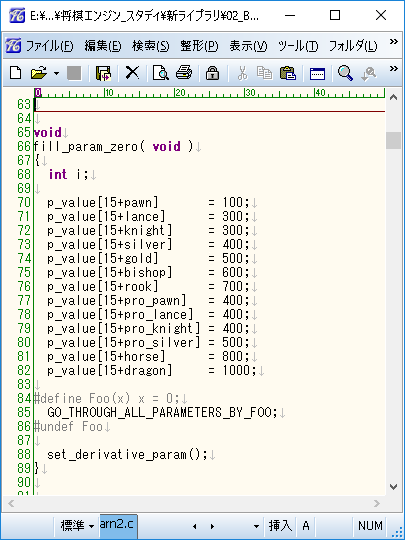Click the vertical scrollbar down arrow
Screen dimensions: 405x540
[x=393, y=487]
